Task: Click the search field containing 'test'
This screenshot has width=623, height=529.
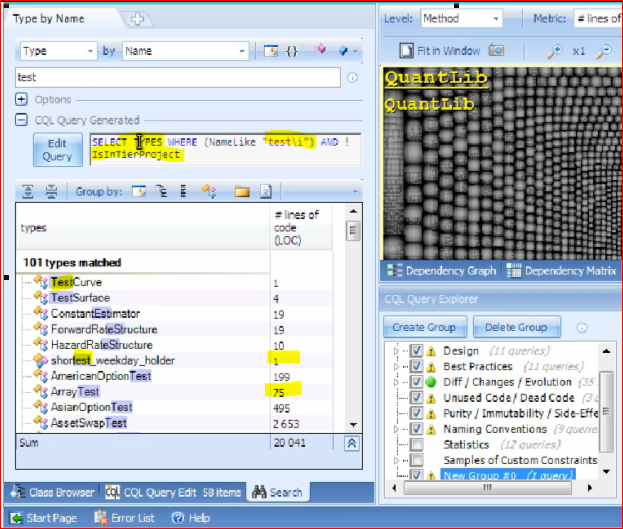Action: pos(178,77)
